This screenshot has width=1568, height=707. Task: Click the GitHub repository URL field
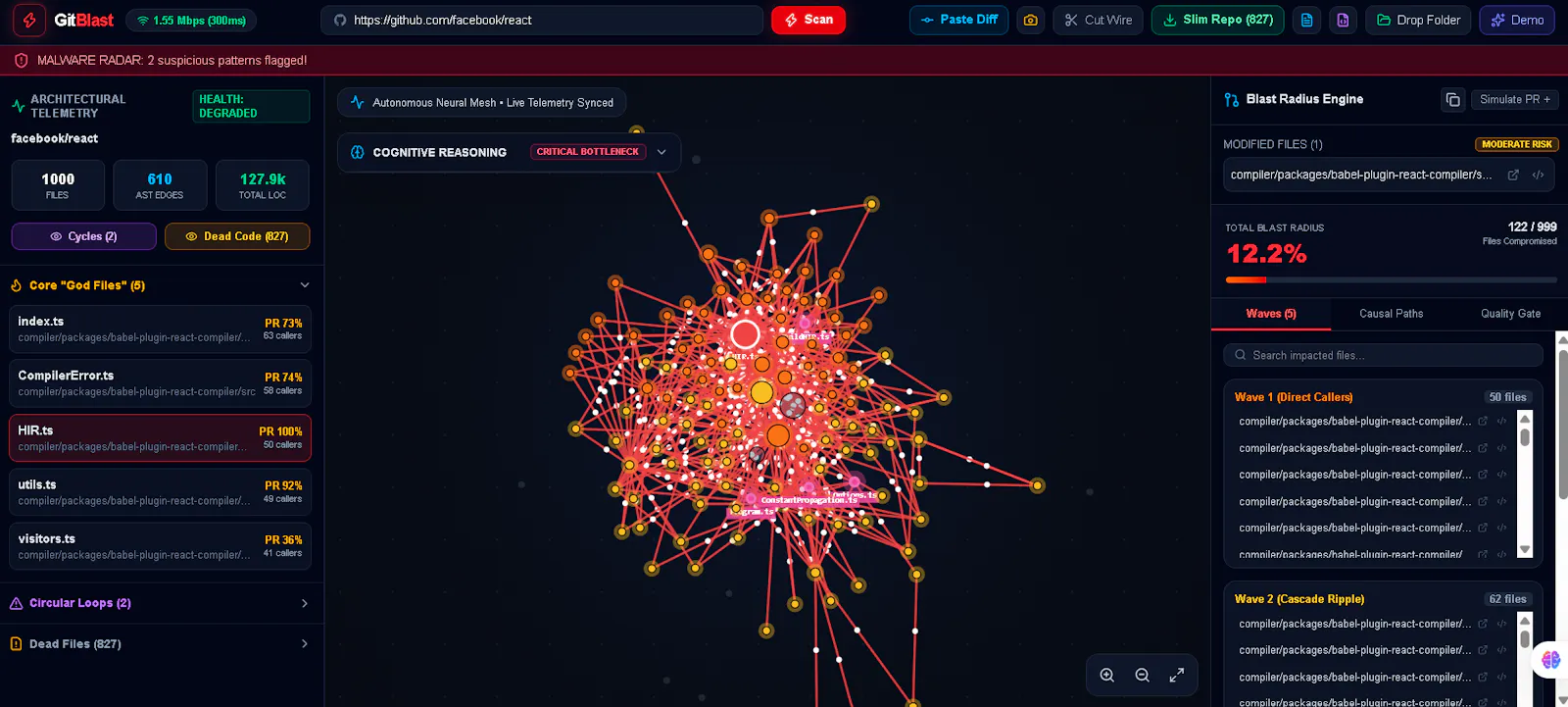542,20
